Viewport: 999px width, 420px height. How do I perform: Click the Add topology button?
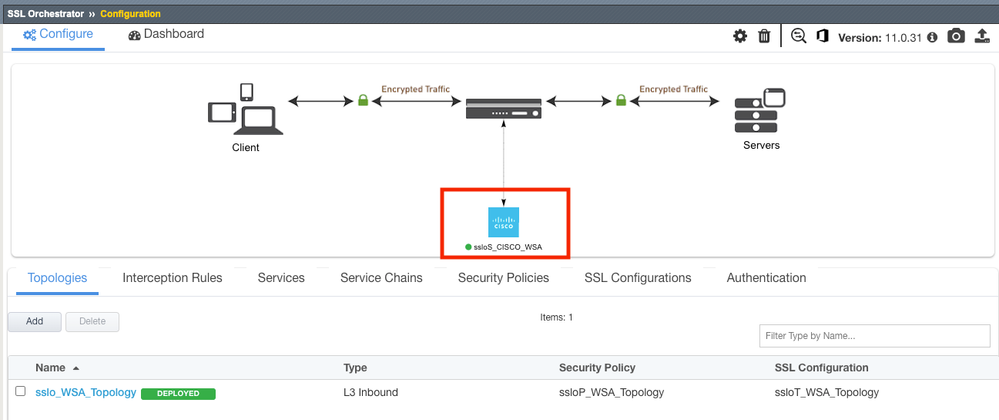[34, 321]
